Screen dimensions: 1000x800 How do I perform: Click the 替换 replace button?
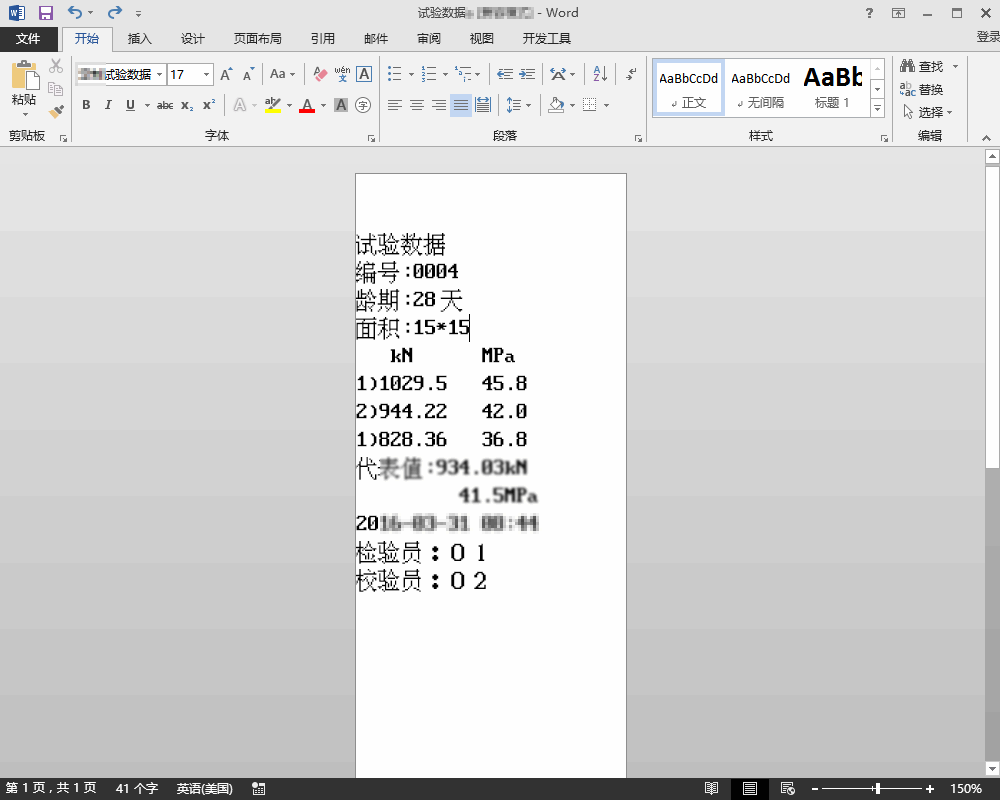[x=922, y=89]
